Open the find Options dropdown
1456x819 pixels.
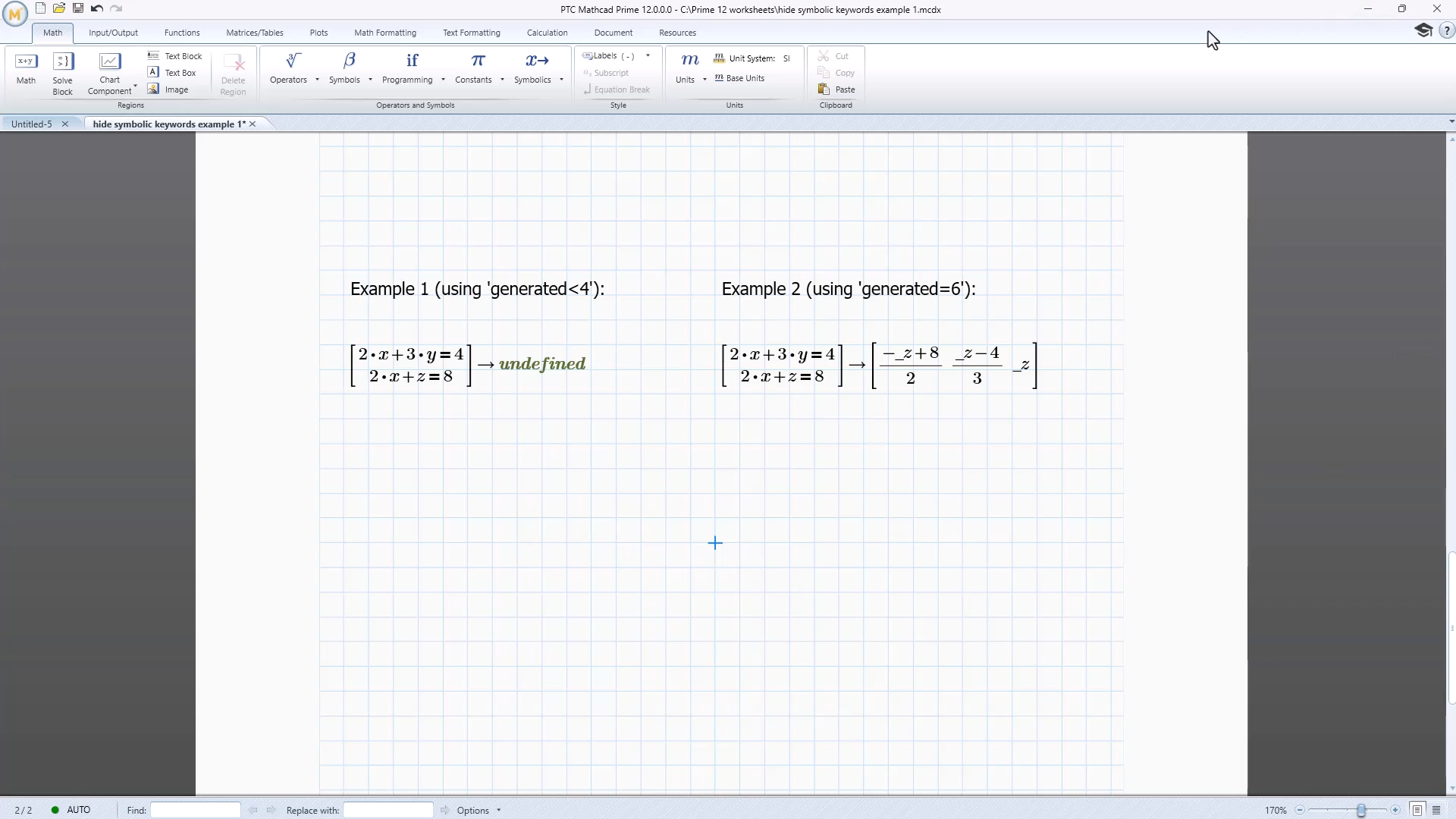(479, 810)
